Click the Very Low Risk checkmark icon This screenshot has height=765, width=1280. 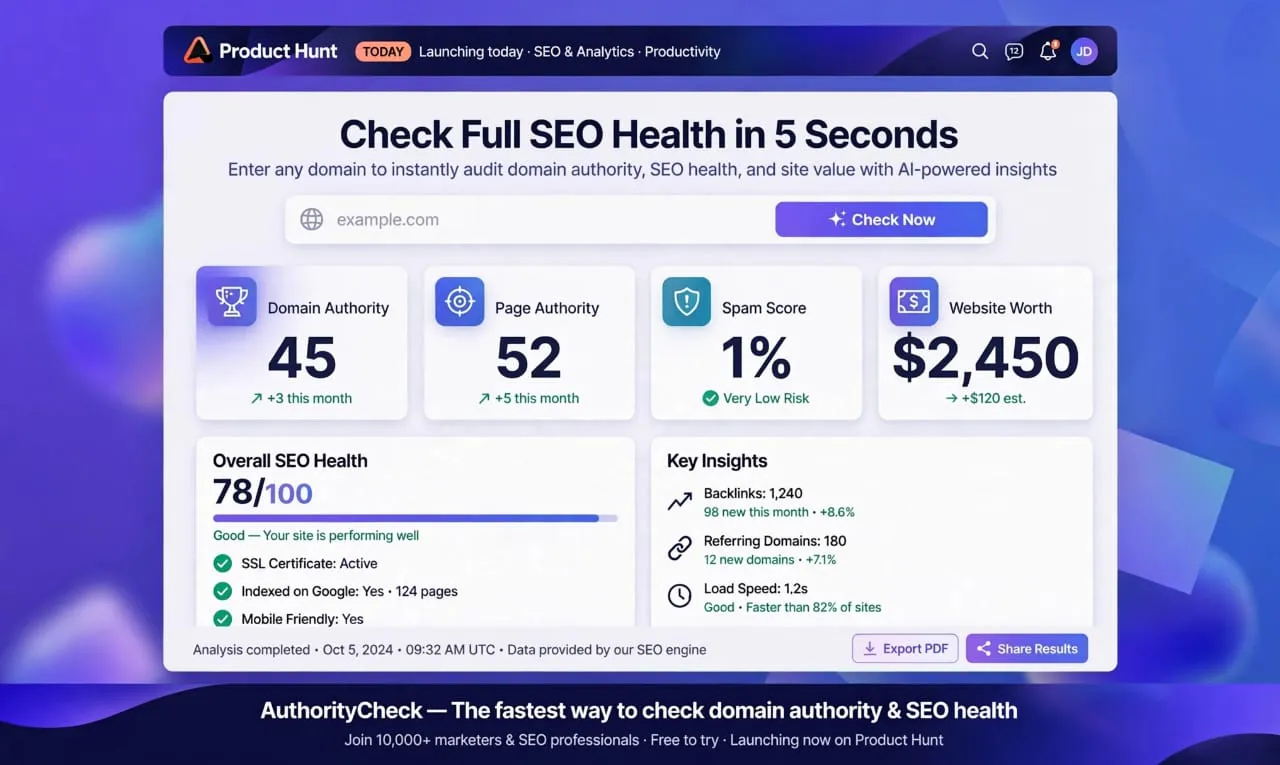[710, 398]
